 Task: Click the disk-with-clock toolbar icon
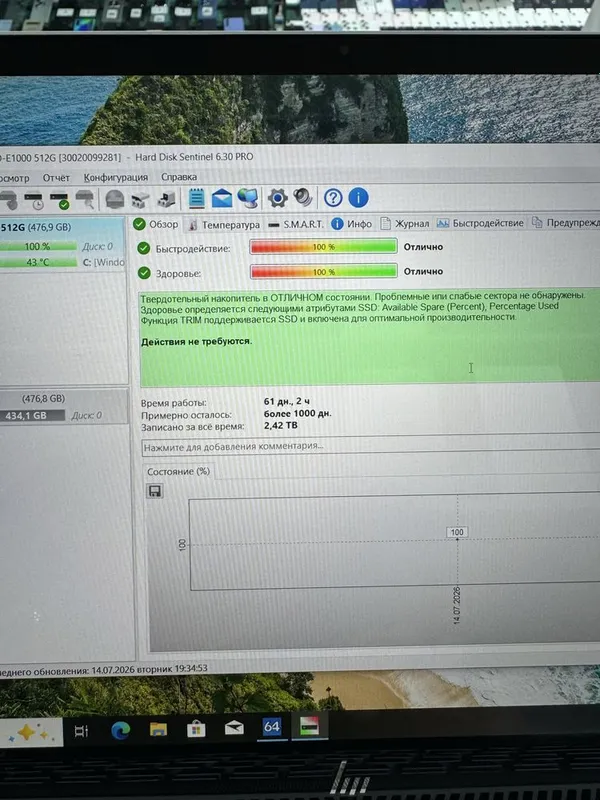pos(34,199)
